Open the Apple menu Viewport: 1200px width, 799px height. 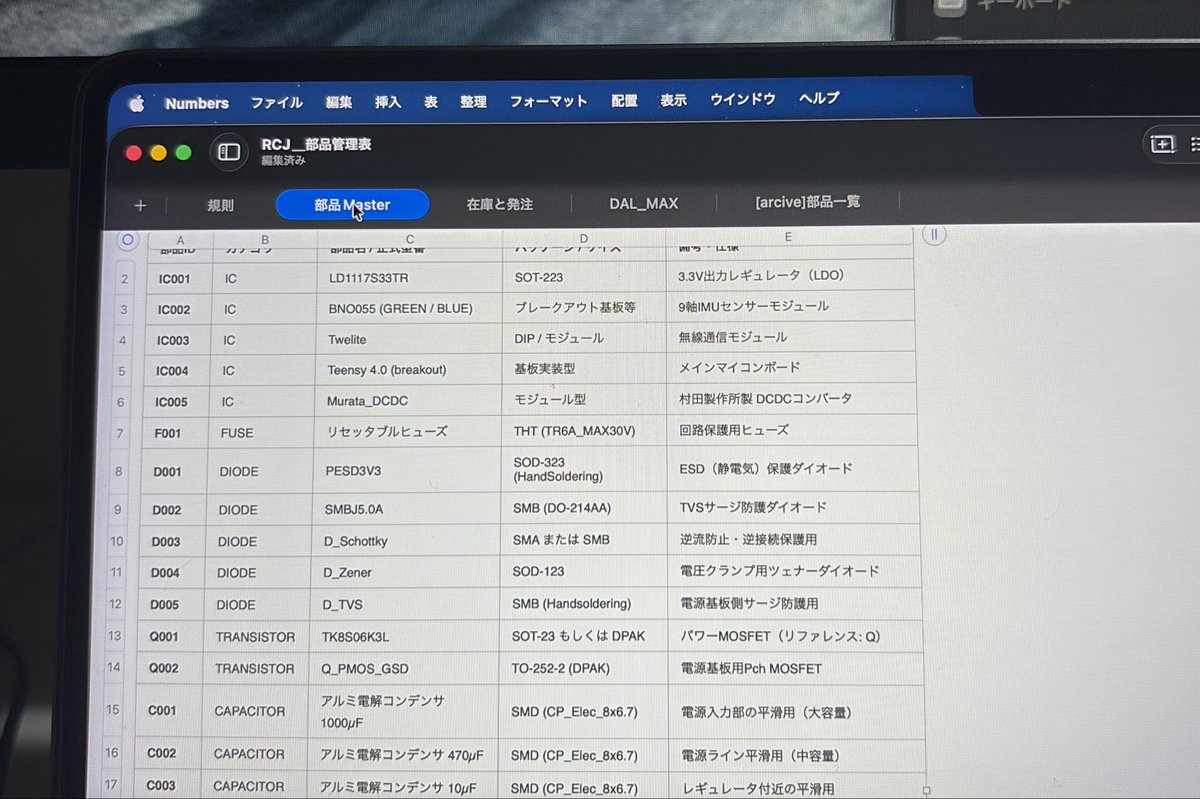[x=136, y=104]
